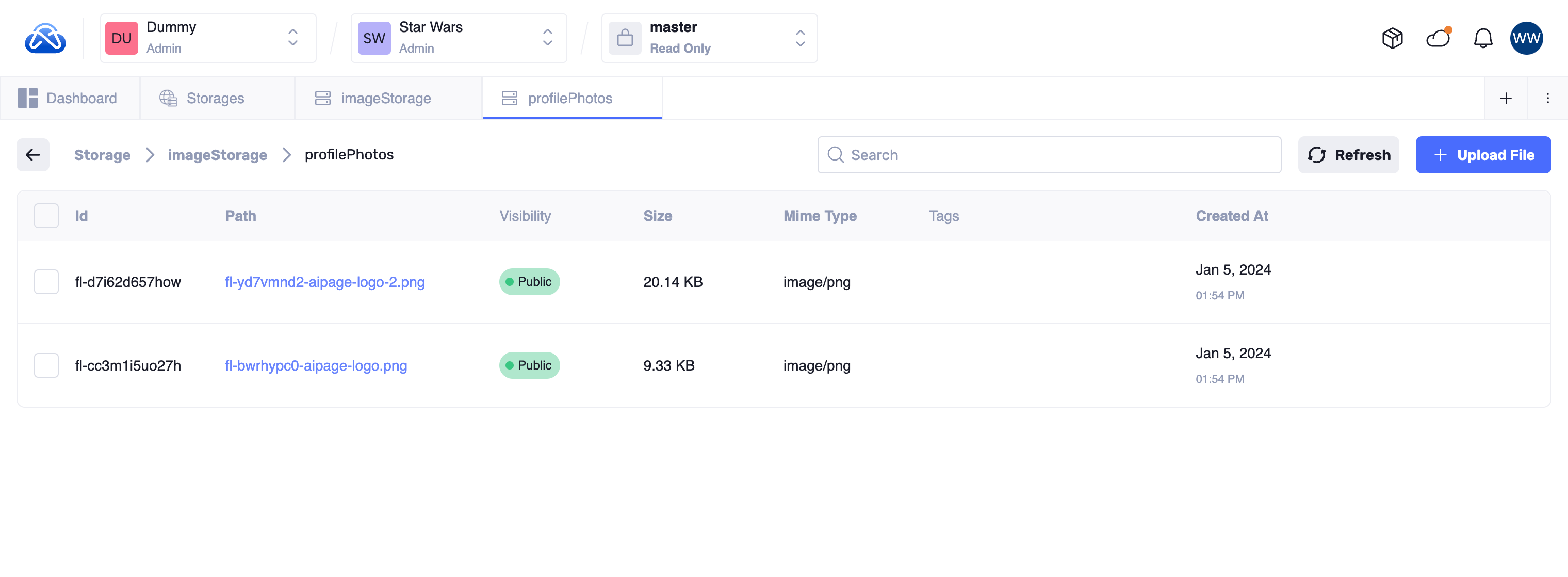Select the fl-cc3m1i5uo27h row checkbox
Screen dimensions: 1568x577
[x=46, y=365]
